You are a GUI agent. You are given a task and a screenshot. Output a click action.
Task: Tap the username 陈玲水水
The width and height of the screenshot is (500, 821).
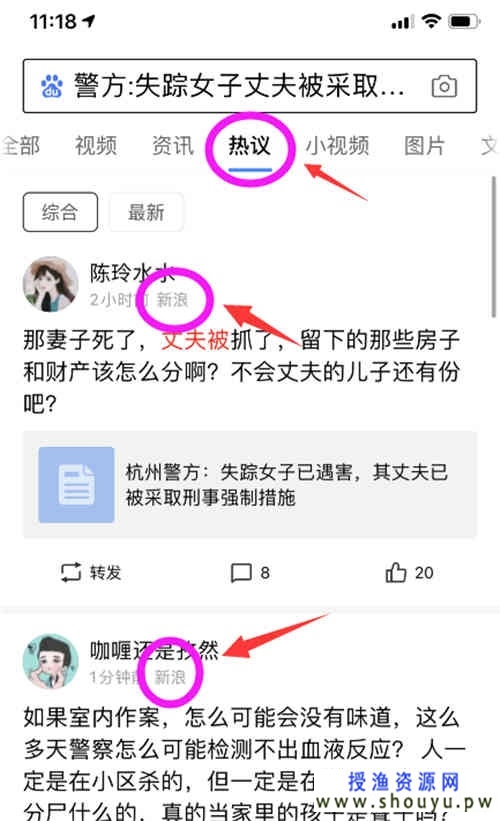coord(132,273)
